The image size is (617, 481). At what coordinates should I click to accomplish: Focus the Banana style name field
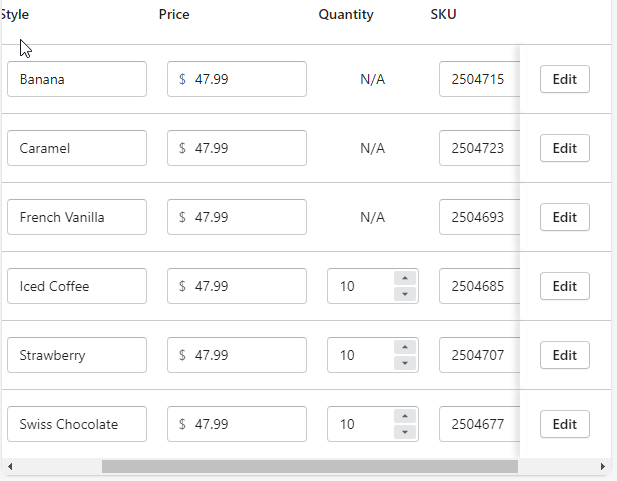click(77, 79)
